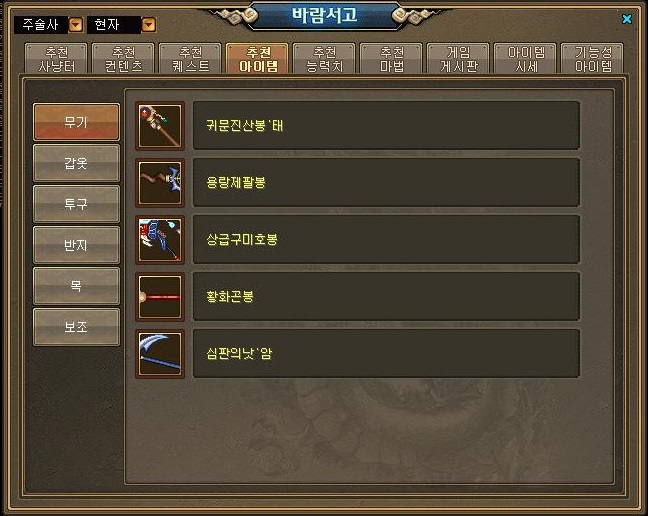Select the 심판의낫'암 scythe icon
The image size is (648, 516).
(160, 354)
